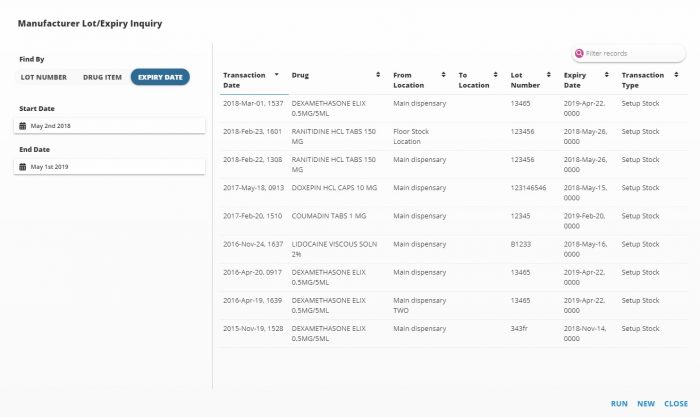This screenshot has width=700, height=417.
Task: Sort by From Location column arrows
Action: pyautogui.click(x=442, y=75)
